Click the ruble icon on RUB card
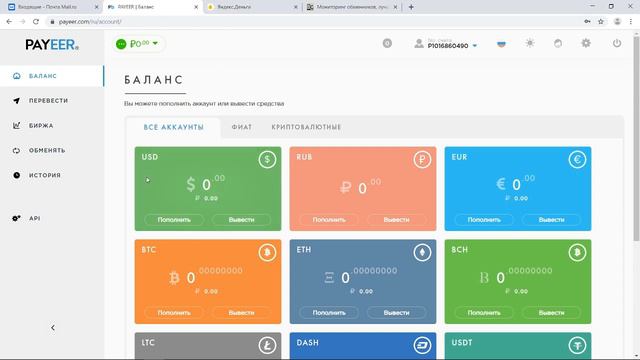Screen dimensions: 640x360 coord(422,160)
